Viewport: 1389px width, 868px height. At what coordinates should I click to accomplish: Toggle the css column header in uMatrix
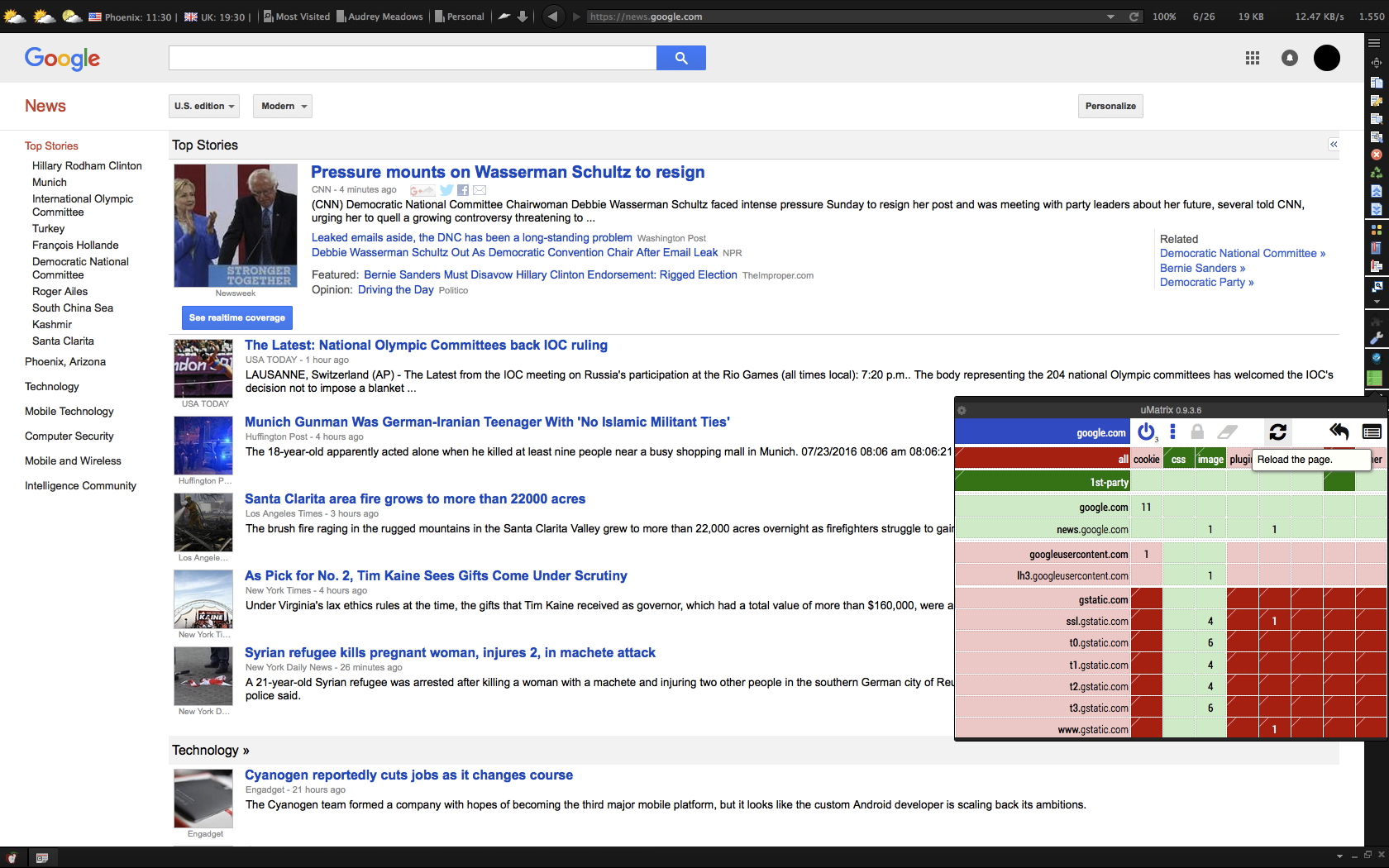(1179, 459)
